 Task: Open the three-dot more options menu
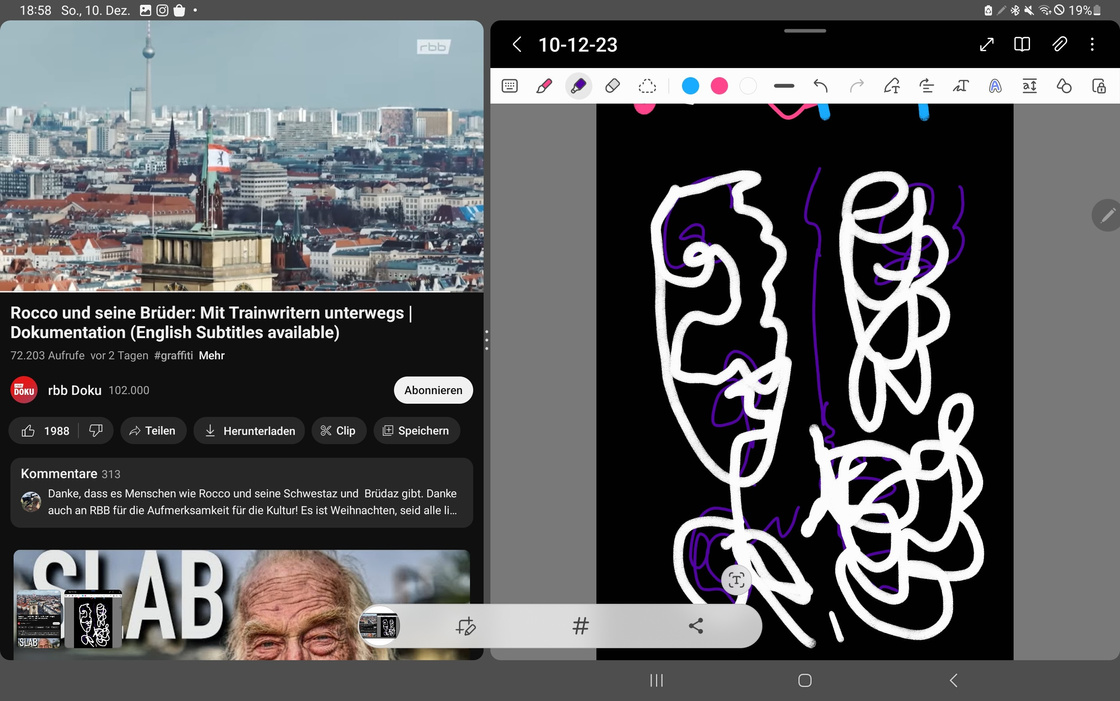pyautogui.click(x=1093, y=44)
